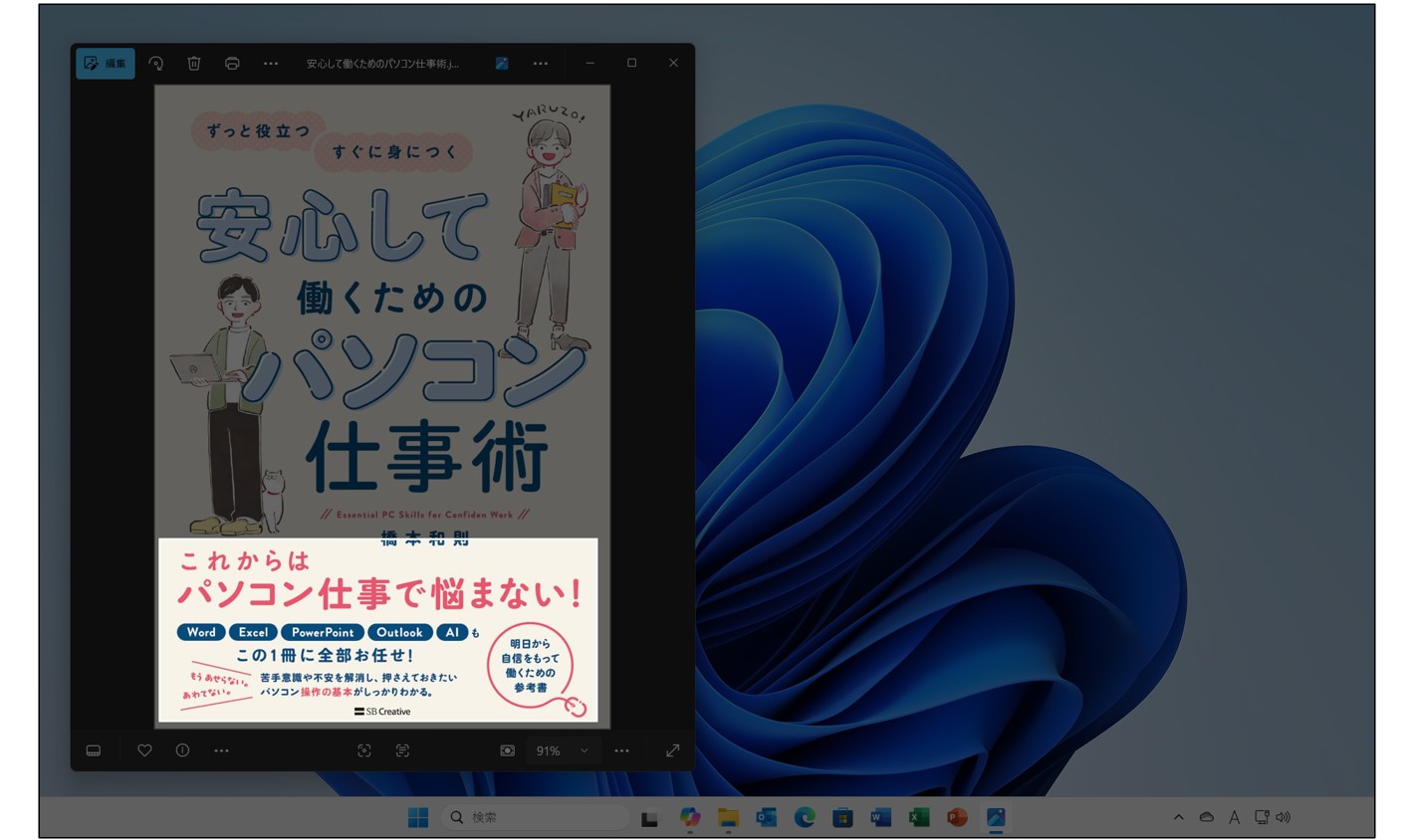This screenshot has height=840, width=1414.
Task: Expand the 91% zoom level dropdown
Action: (564, 750)
